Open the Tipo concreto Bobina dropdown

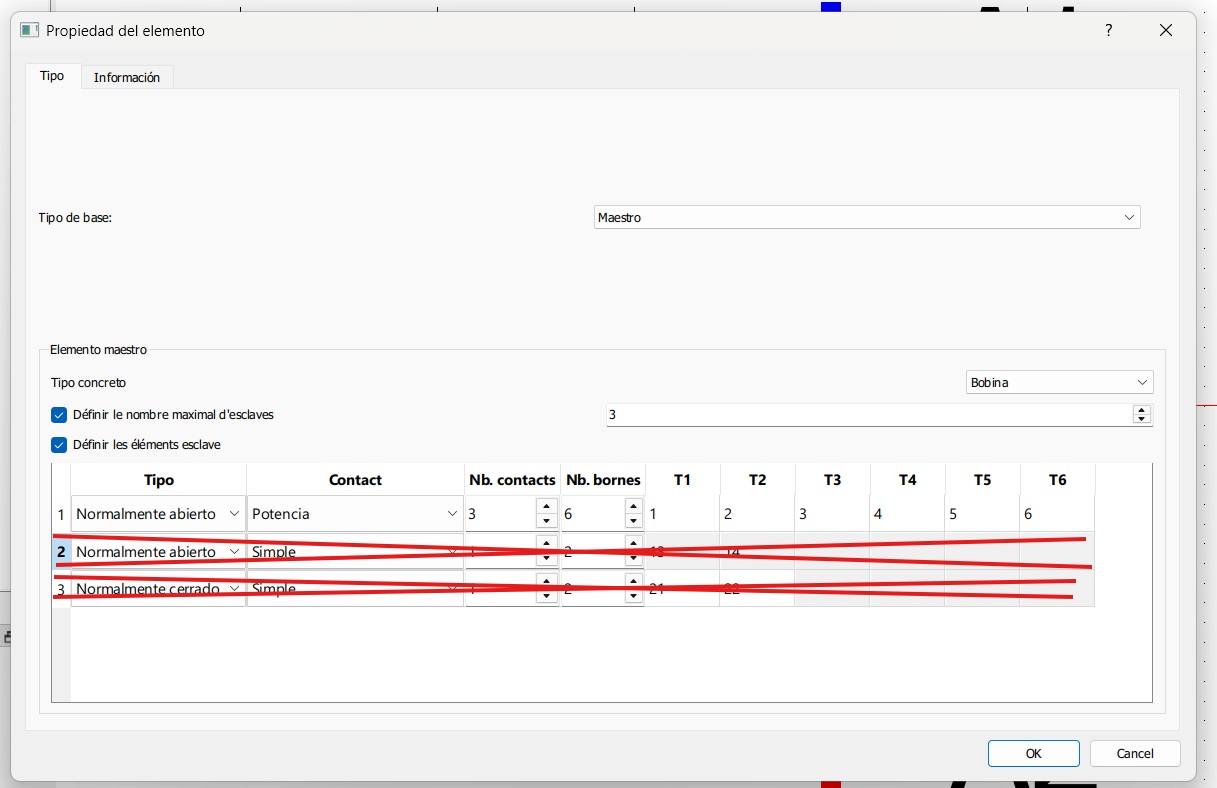[1060, 382]
